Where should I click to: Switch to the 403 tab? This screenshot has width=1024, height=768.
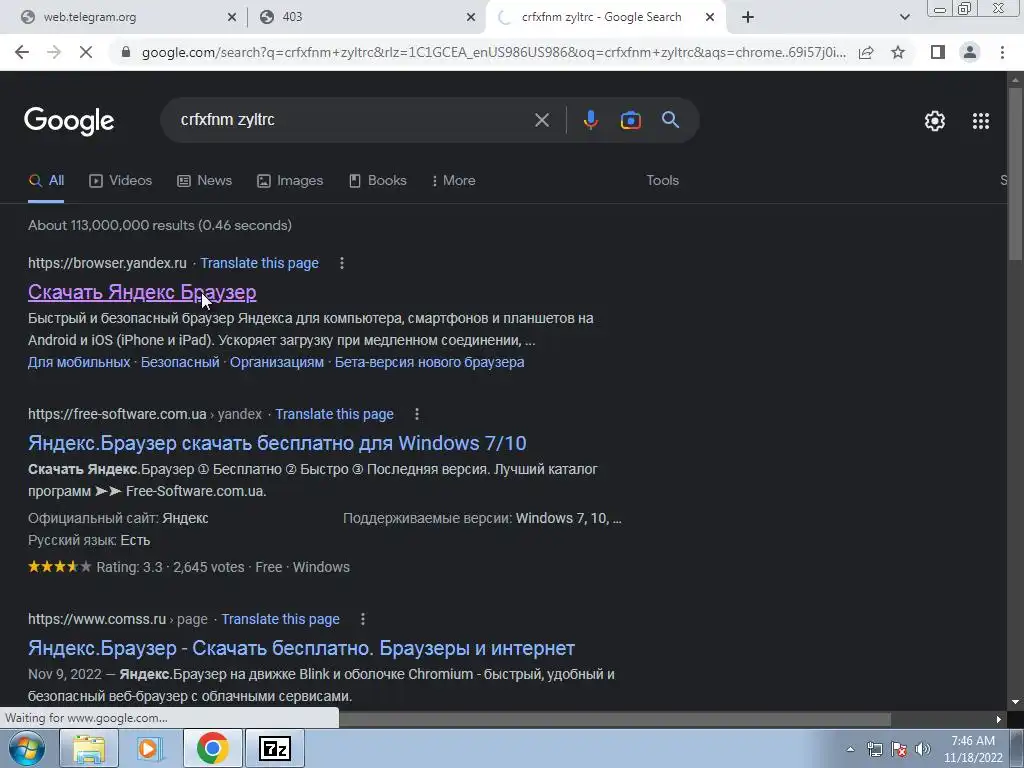pos(366,17)
